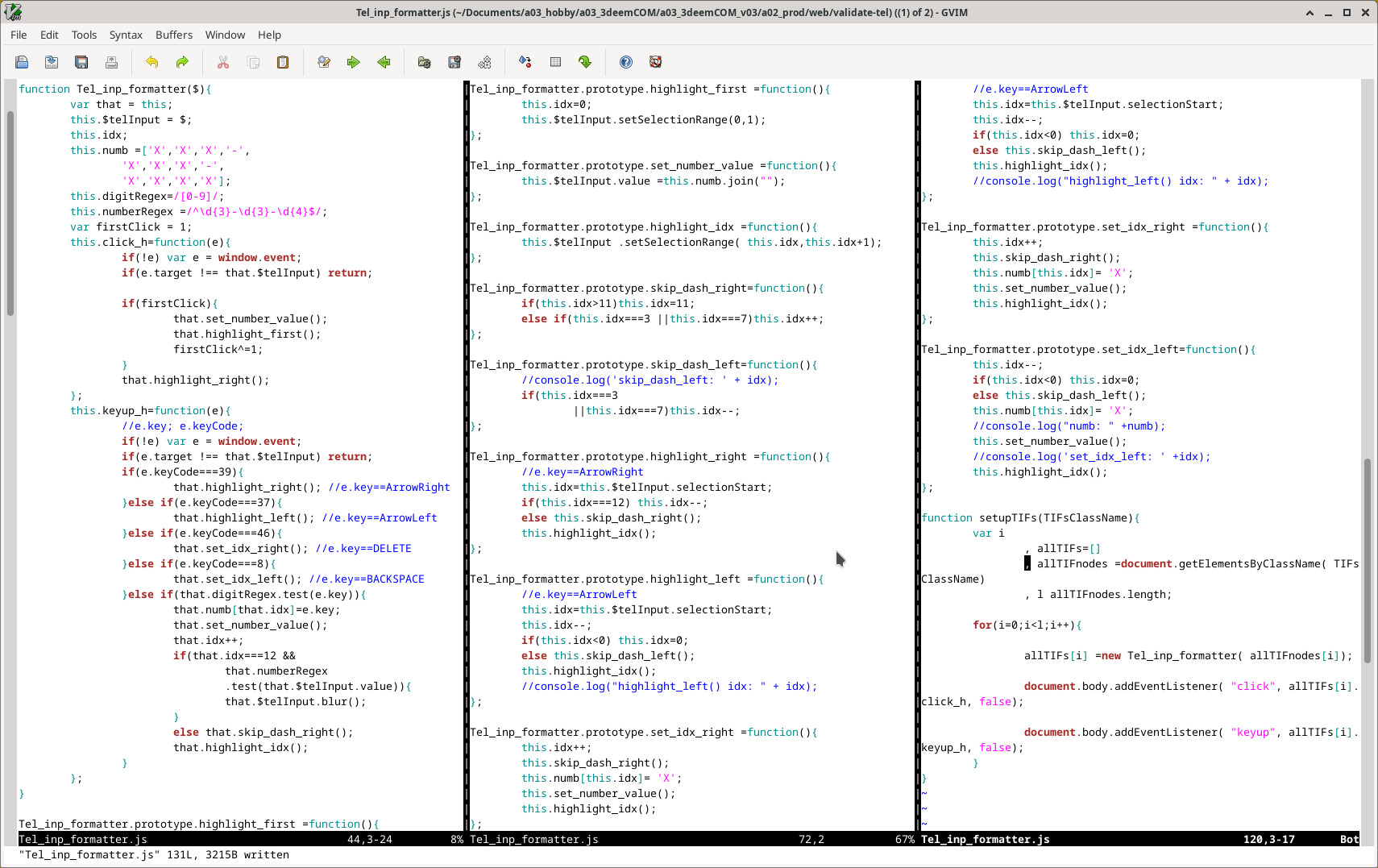Click the Find Previous green arrow
The height and width of the screenshot is (868, 1378).
[384, 62]
